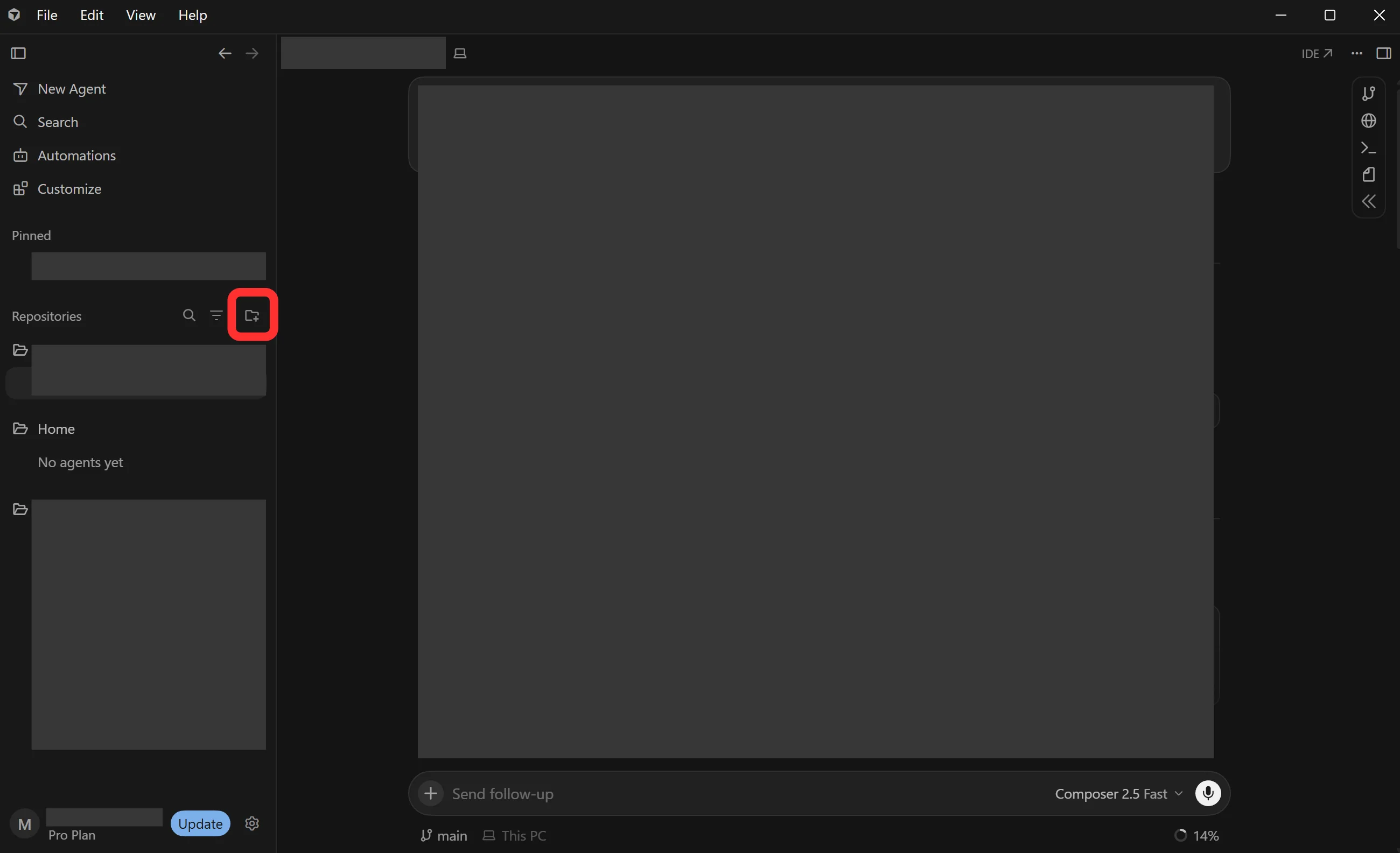Add attachment with the plus button
This screenshot has height=853, width=1400.
click(431, 793)
